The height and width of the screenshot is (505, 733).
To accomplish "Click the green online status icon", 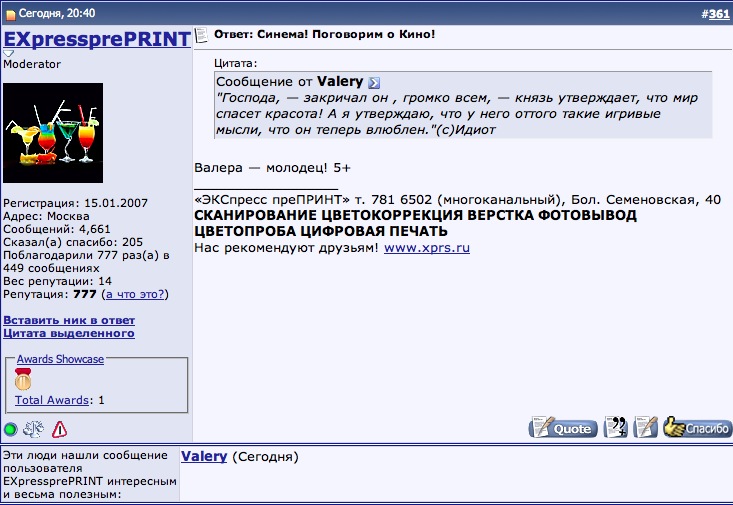I will pos(10,430).
